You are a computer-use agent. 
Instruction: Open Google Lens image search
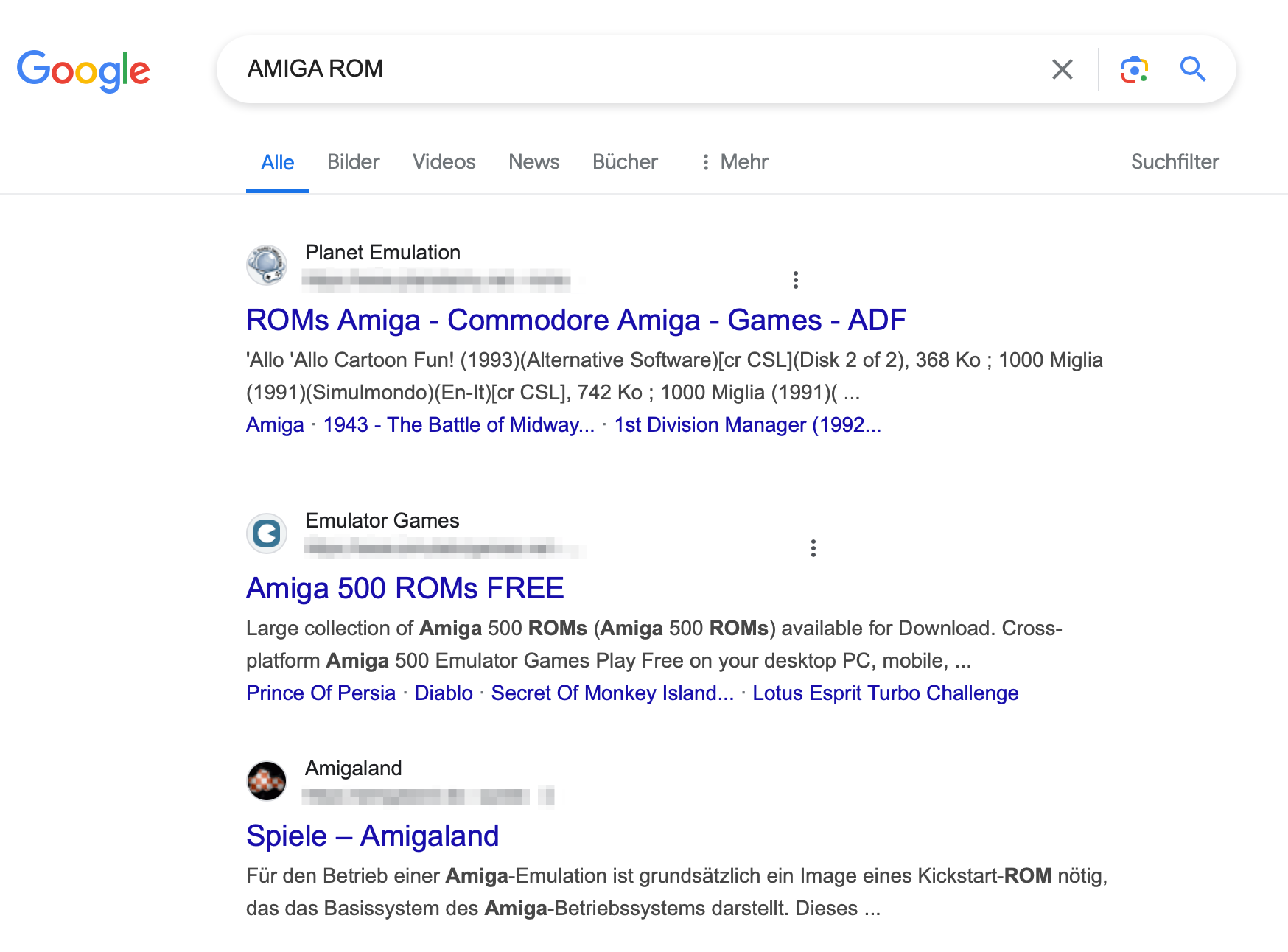click(1134, 69)
